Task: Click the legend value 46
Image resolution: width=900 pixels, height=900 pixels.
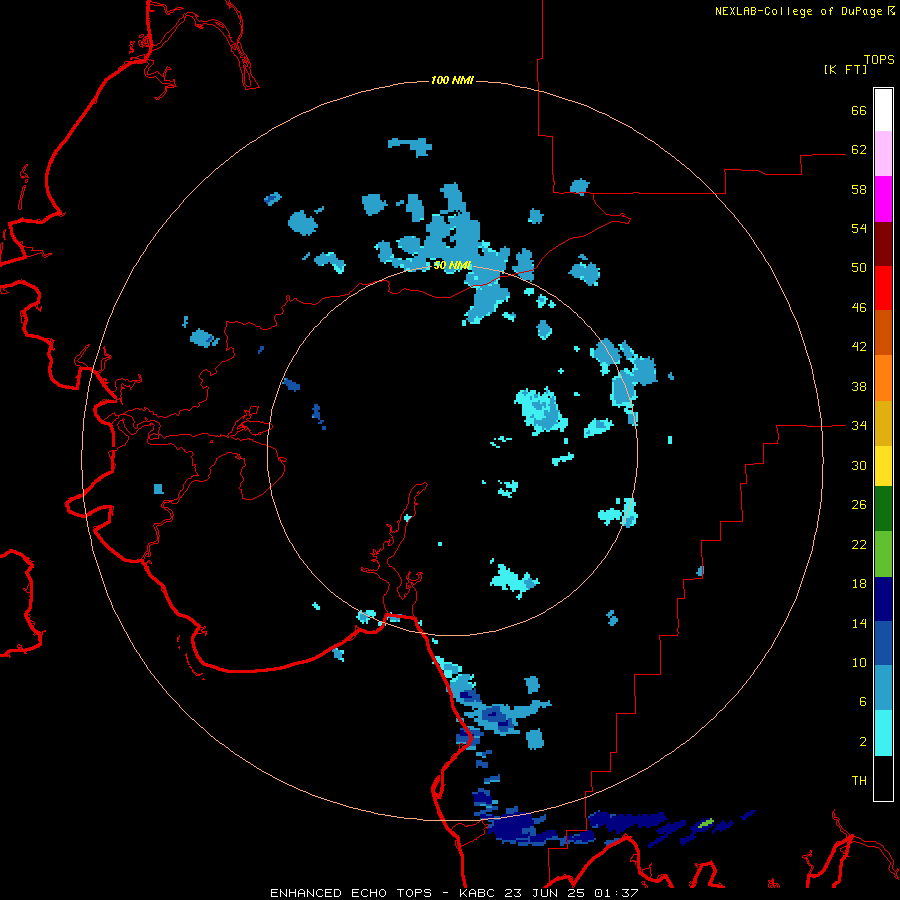Action: point(859,308)
